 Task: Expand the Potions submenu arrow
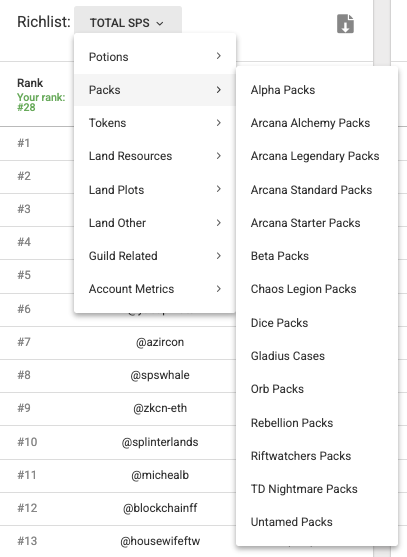(218, 56)
